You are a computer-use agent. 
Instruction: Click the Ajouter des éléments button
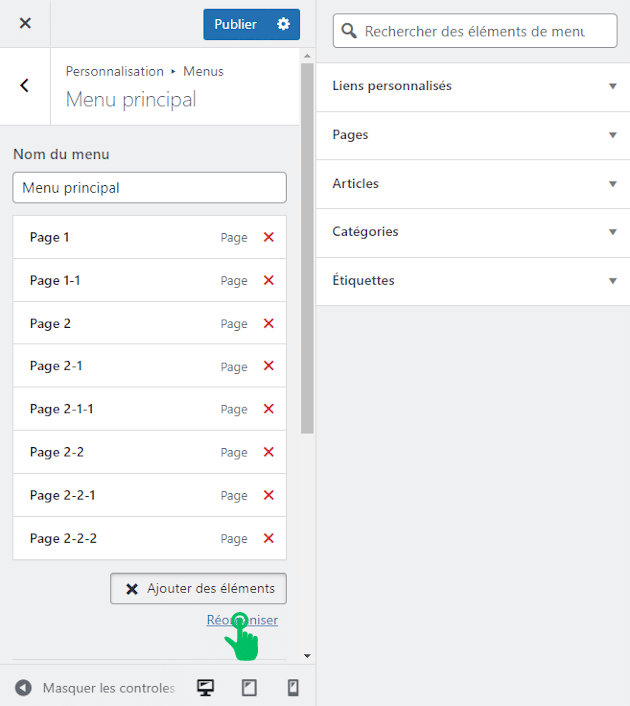(198, 589)
